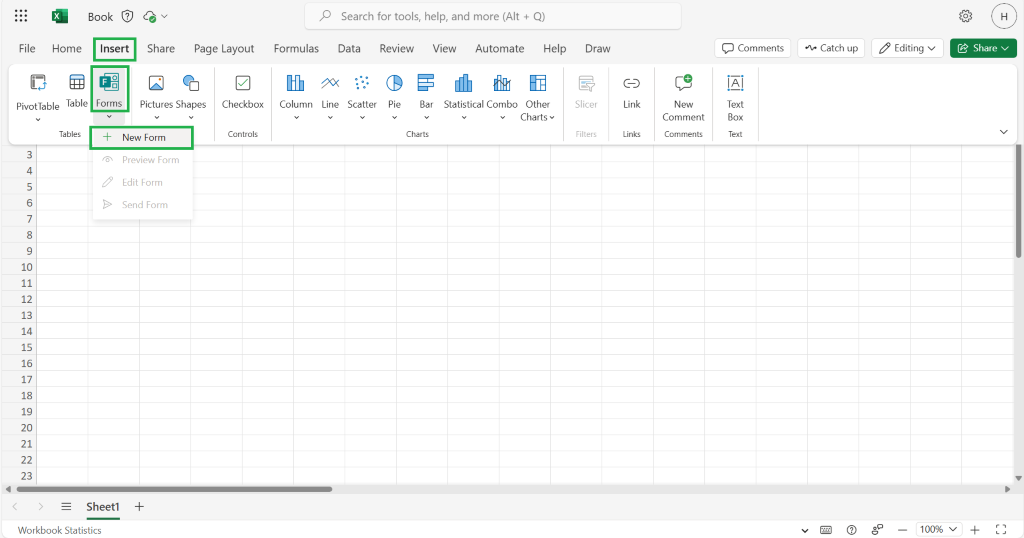Open the account profile avatar H

[1003, 16]
